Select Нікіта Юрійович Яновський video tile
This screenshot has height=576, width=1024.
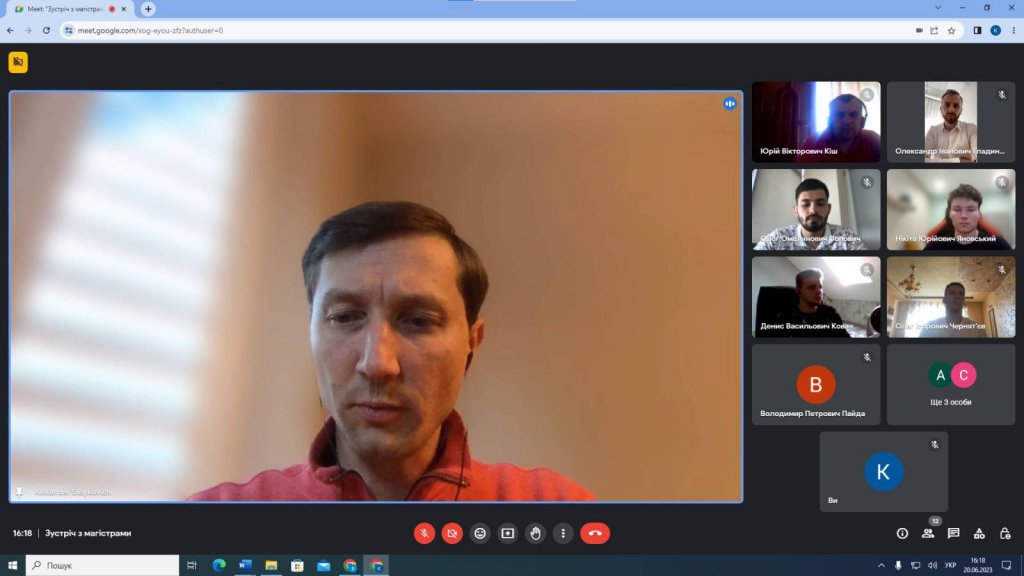pos(951,209)
